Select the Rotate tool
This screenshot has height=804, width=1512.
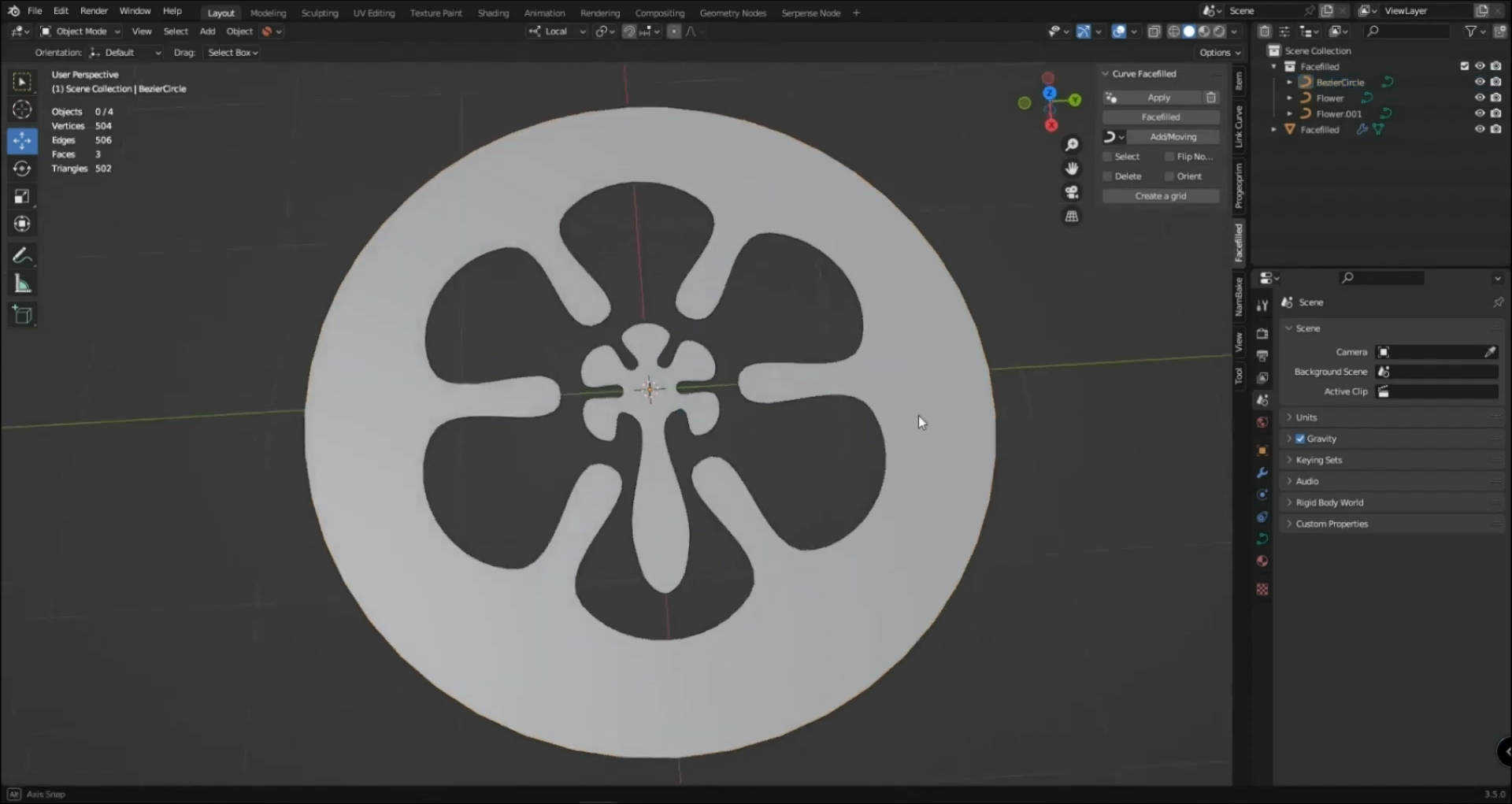pos(21,168)
